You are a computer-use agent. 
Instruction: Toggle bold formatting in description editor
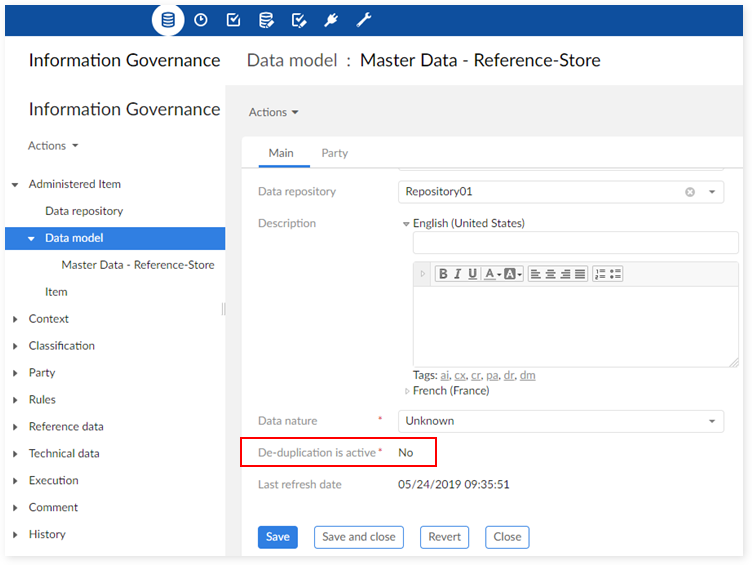(443, 274)
